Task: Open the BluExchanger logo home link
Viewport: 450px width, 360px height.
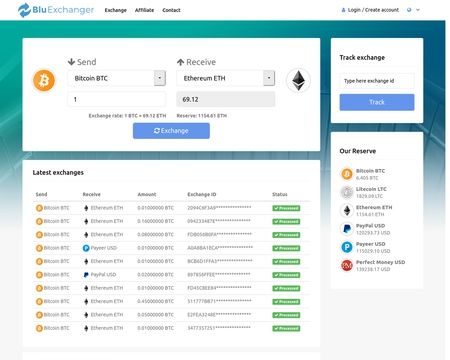Action: pyautogui.click(x=56, y=10)
